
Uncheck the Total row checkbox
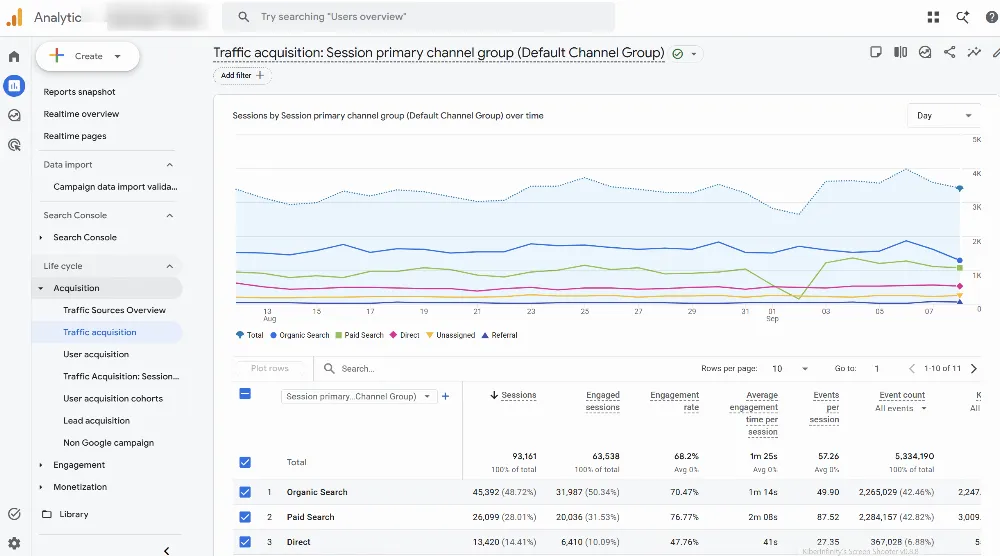click(x=245, y=462)
